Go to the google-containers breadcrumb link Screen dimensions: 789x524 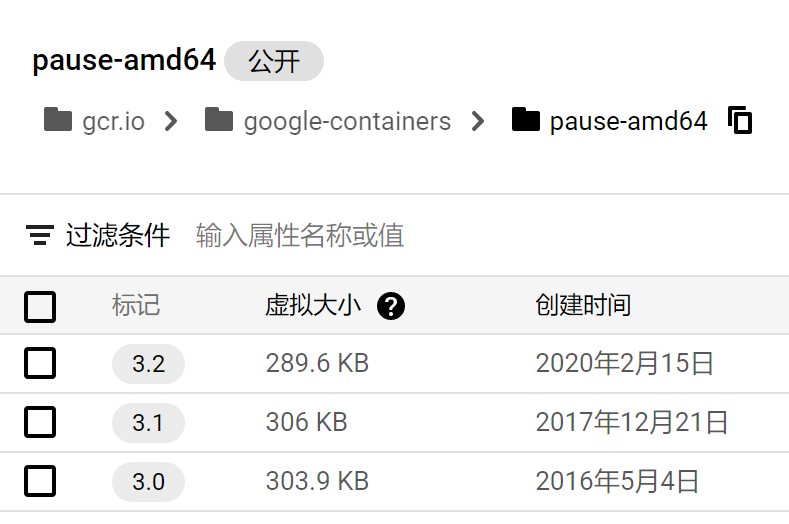tap(347, 121)
